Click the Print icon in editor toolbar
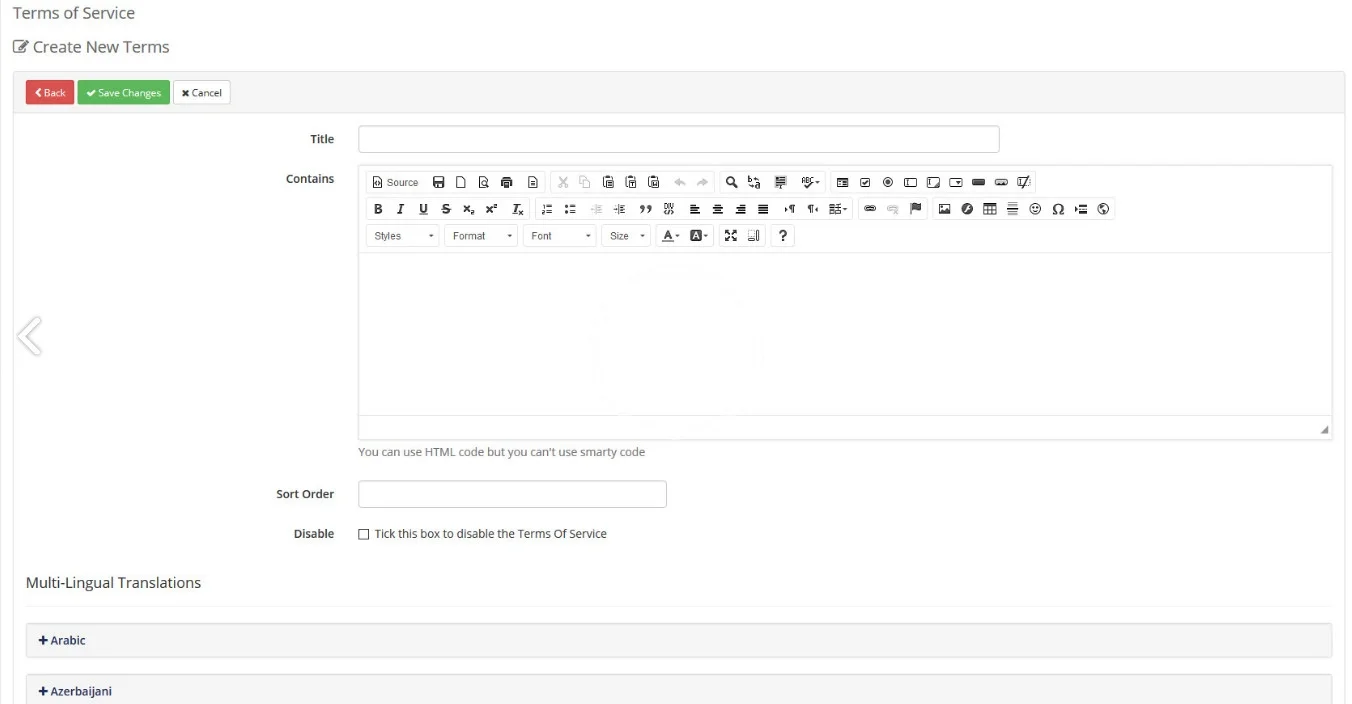This screenshot has width=1352, height=704. point(507,182)
